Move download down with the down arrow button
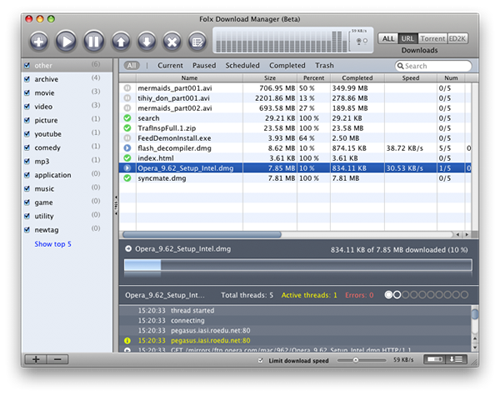Image resolution: width=500 pixels, height=396 pixels. (147, 42)
